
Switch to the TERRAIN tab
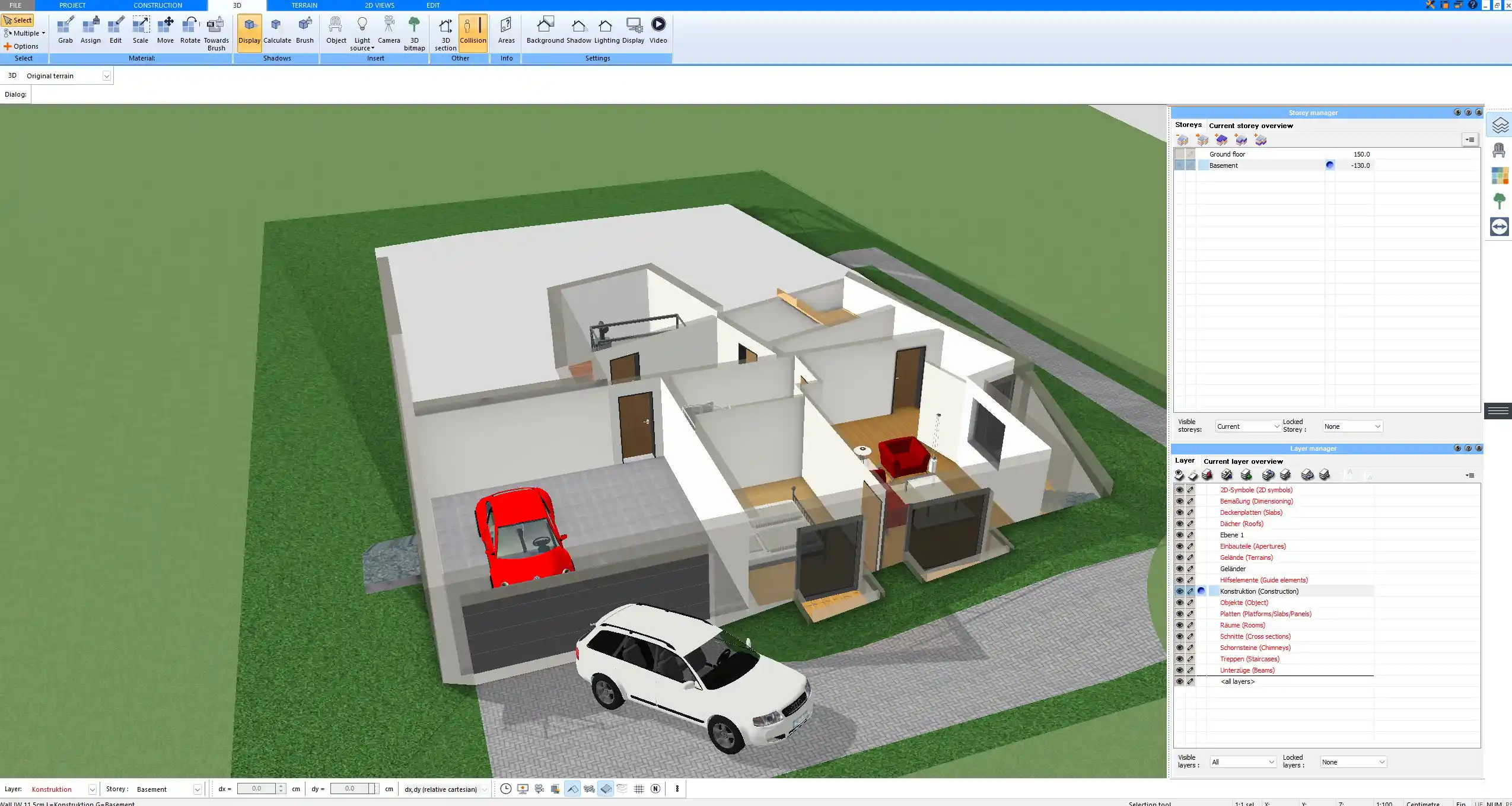pyautogui.click(x=304, y=5)
